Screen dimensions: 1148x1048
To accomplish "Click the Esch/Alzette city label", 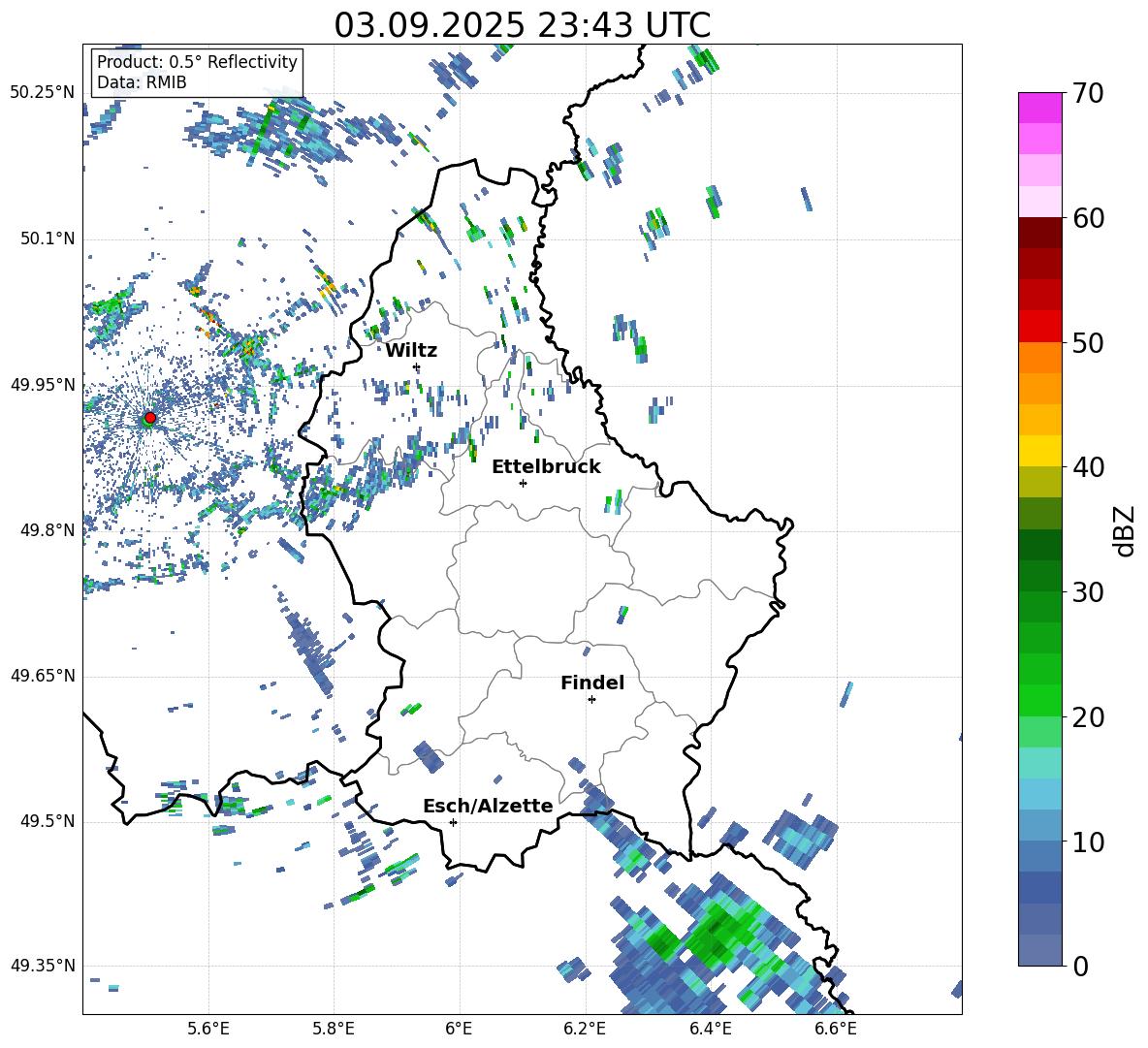I will pos(488,807).
